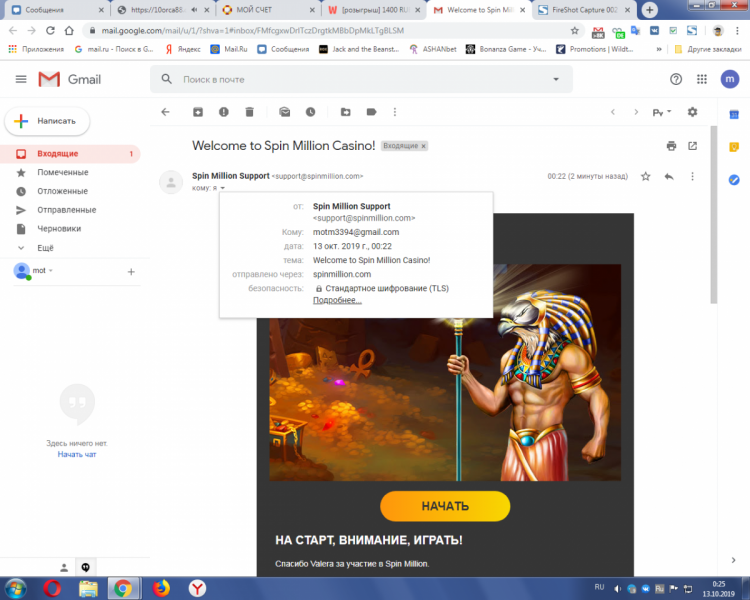Open the Google apps grid
The width and height of the screenshot is (750, 600).
[702, 79]
